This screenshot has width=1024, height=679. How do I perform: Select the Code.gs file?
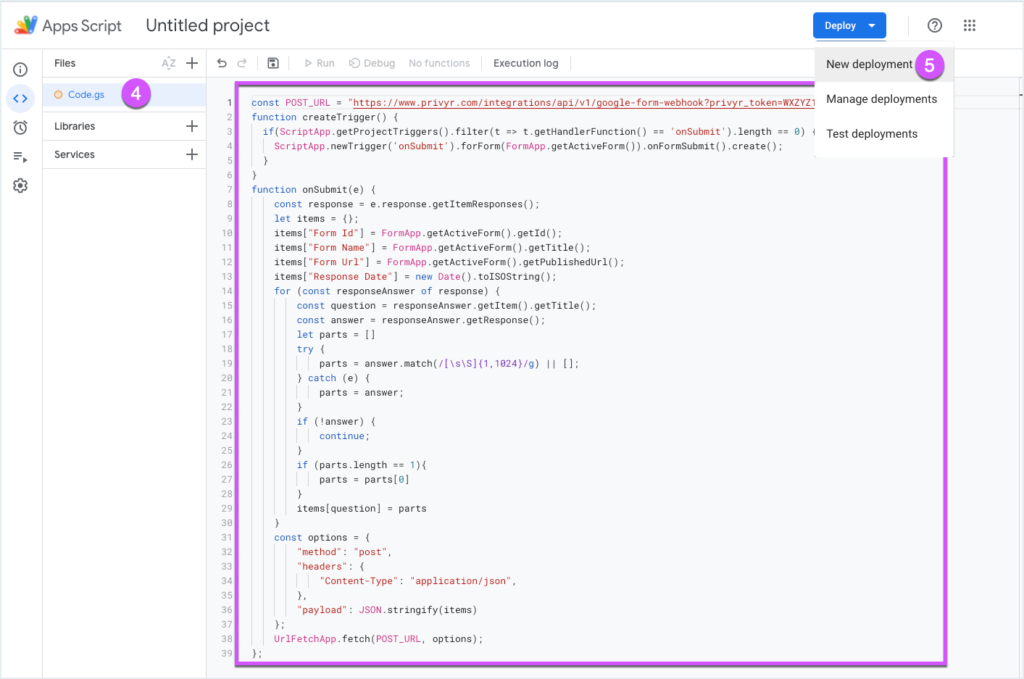86,95
